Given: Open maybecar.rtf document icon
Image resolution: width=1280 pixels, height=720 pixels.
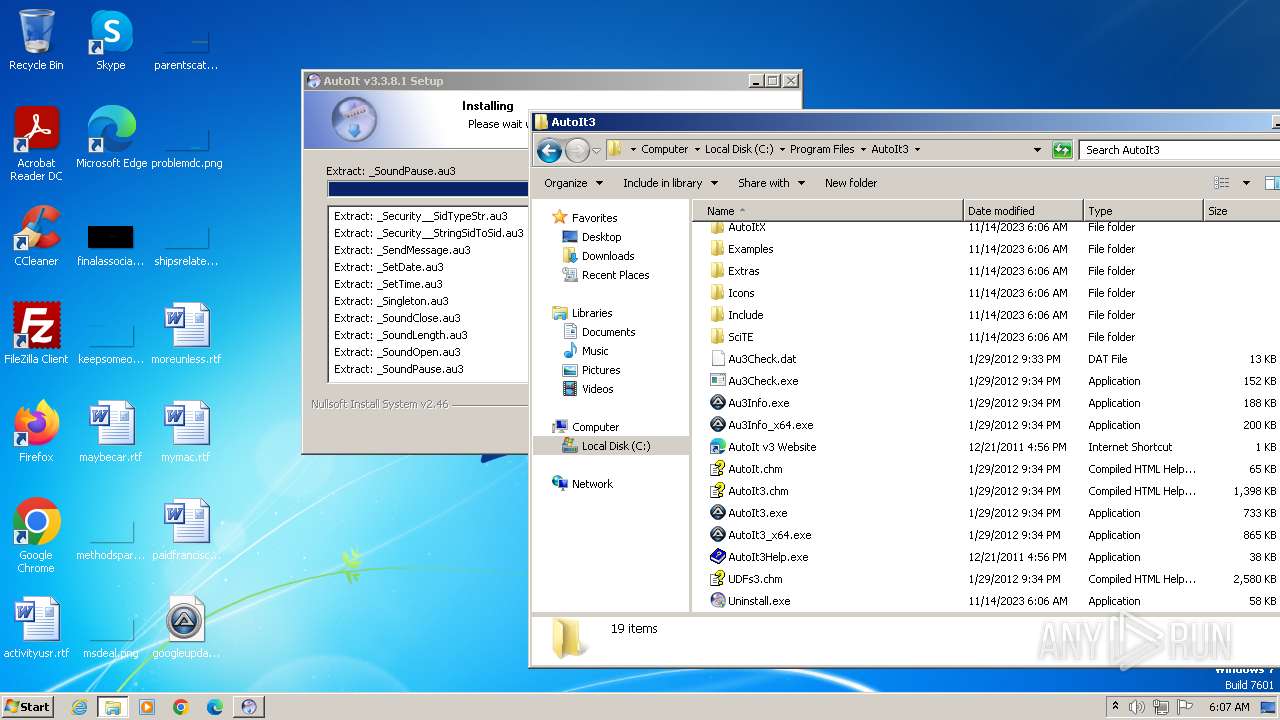Looking at the screenshot, I should click(x=111, y=431).
